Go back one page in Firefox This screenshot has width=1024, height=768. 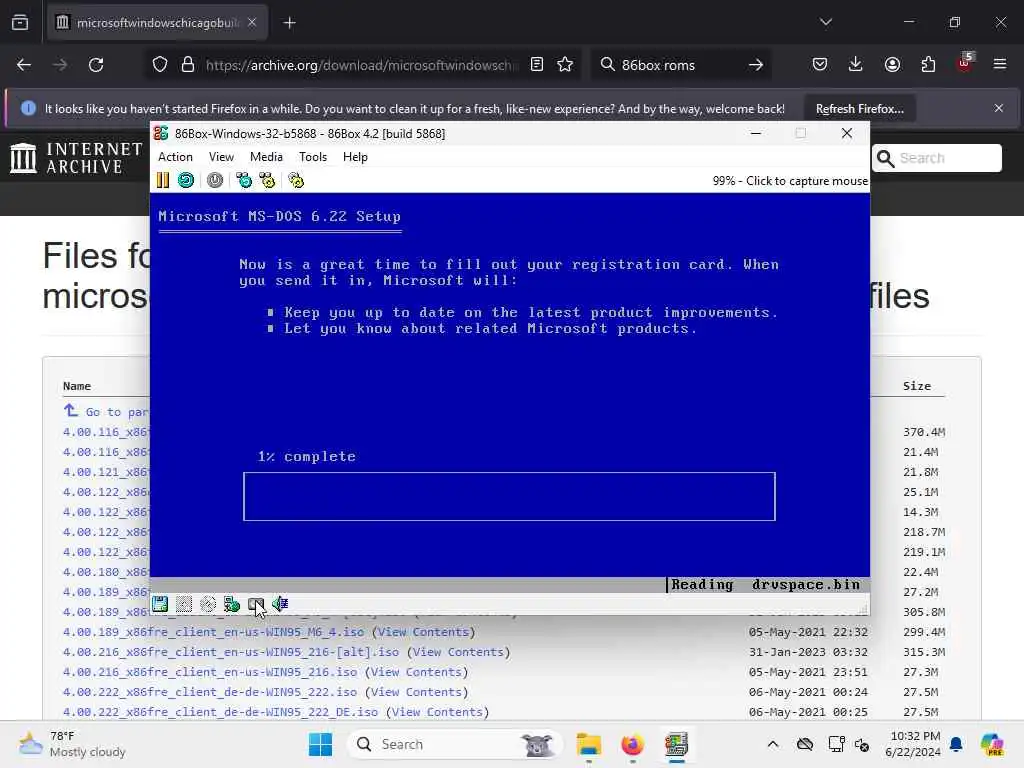pos(24,65)
